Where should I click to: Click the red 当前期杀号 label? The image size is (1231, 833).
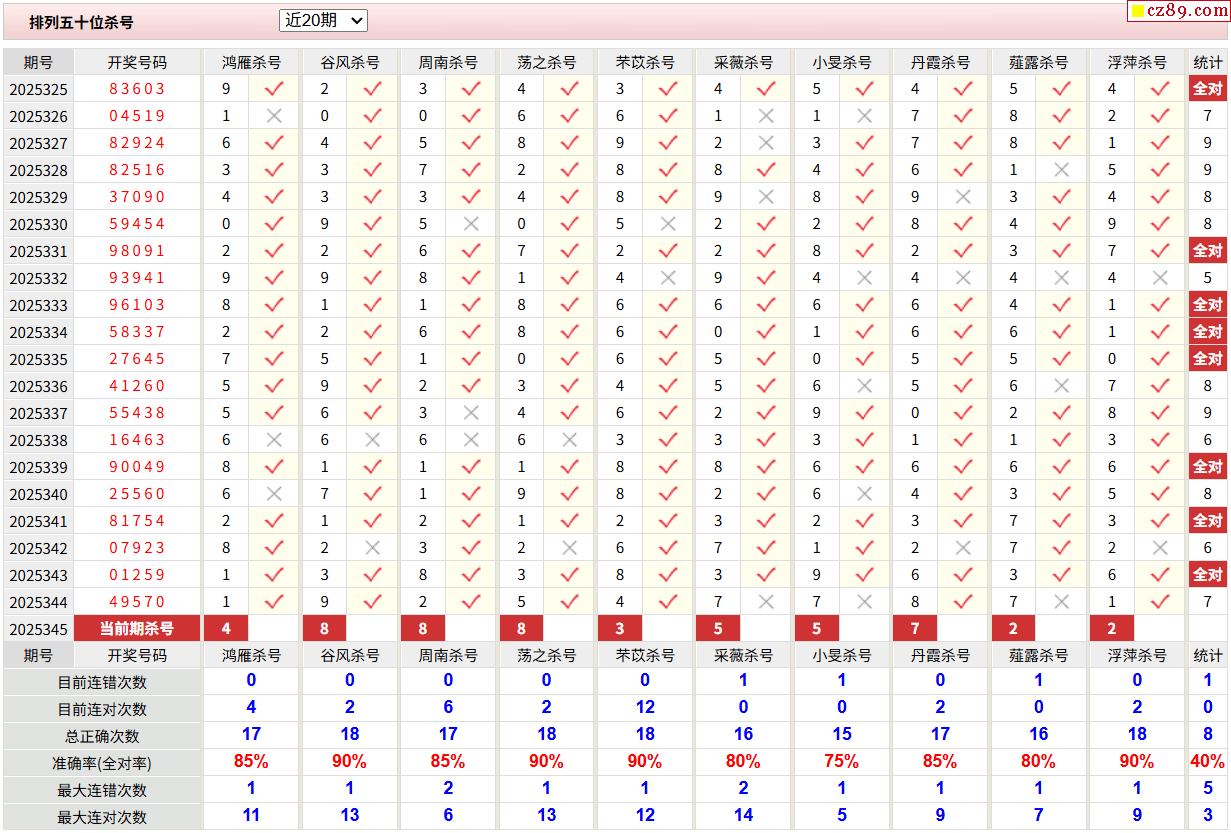[x=137, y=629]
